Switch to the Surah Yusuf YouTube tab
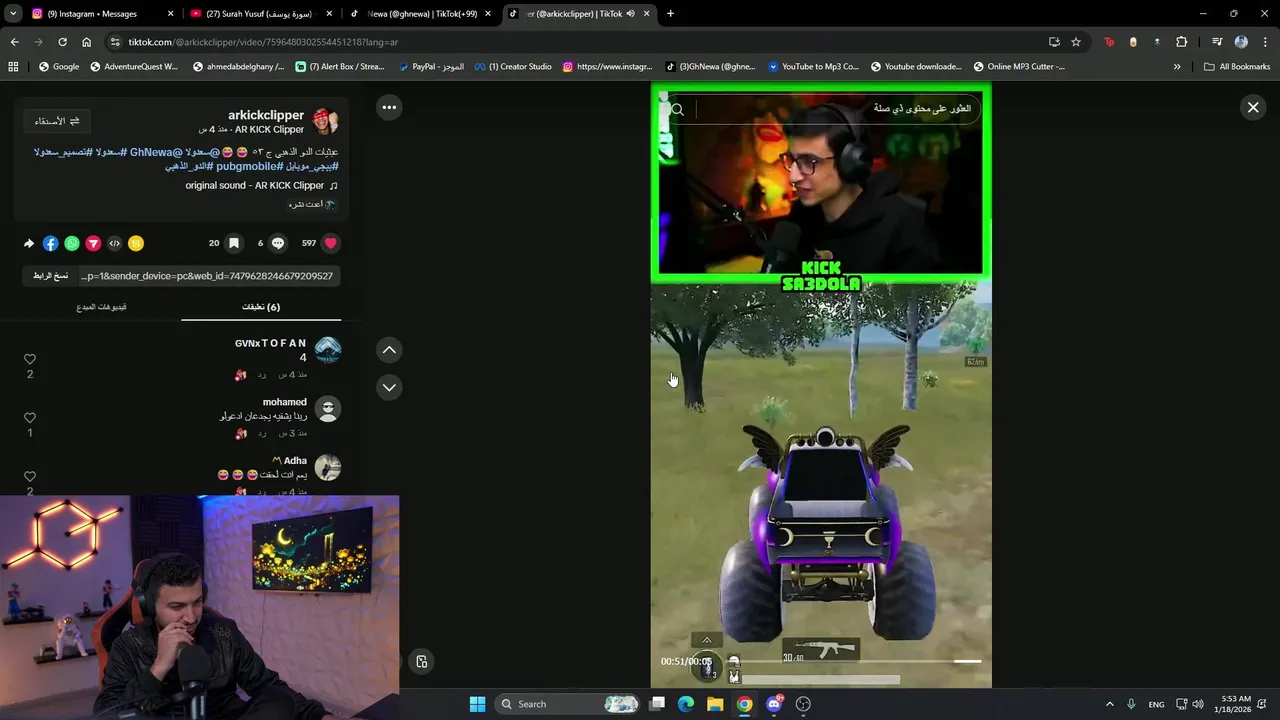Screen dimensions: 1280x720 tap(260, 14)
